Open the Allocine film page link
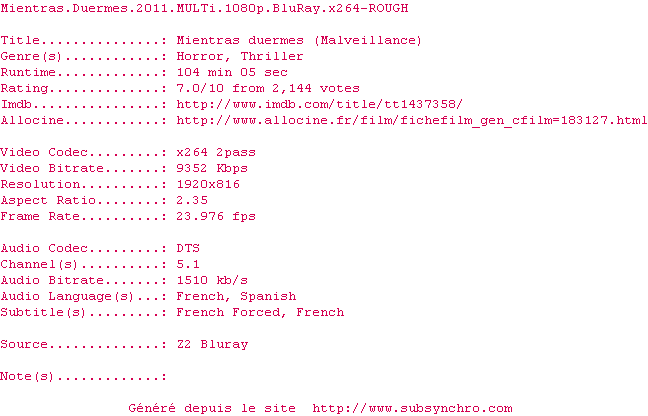The image size is (648, 416). [x=412, y=120]
